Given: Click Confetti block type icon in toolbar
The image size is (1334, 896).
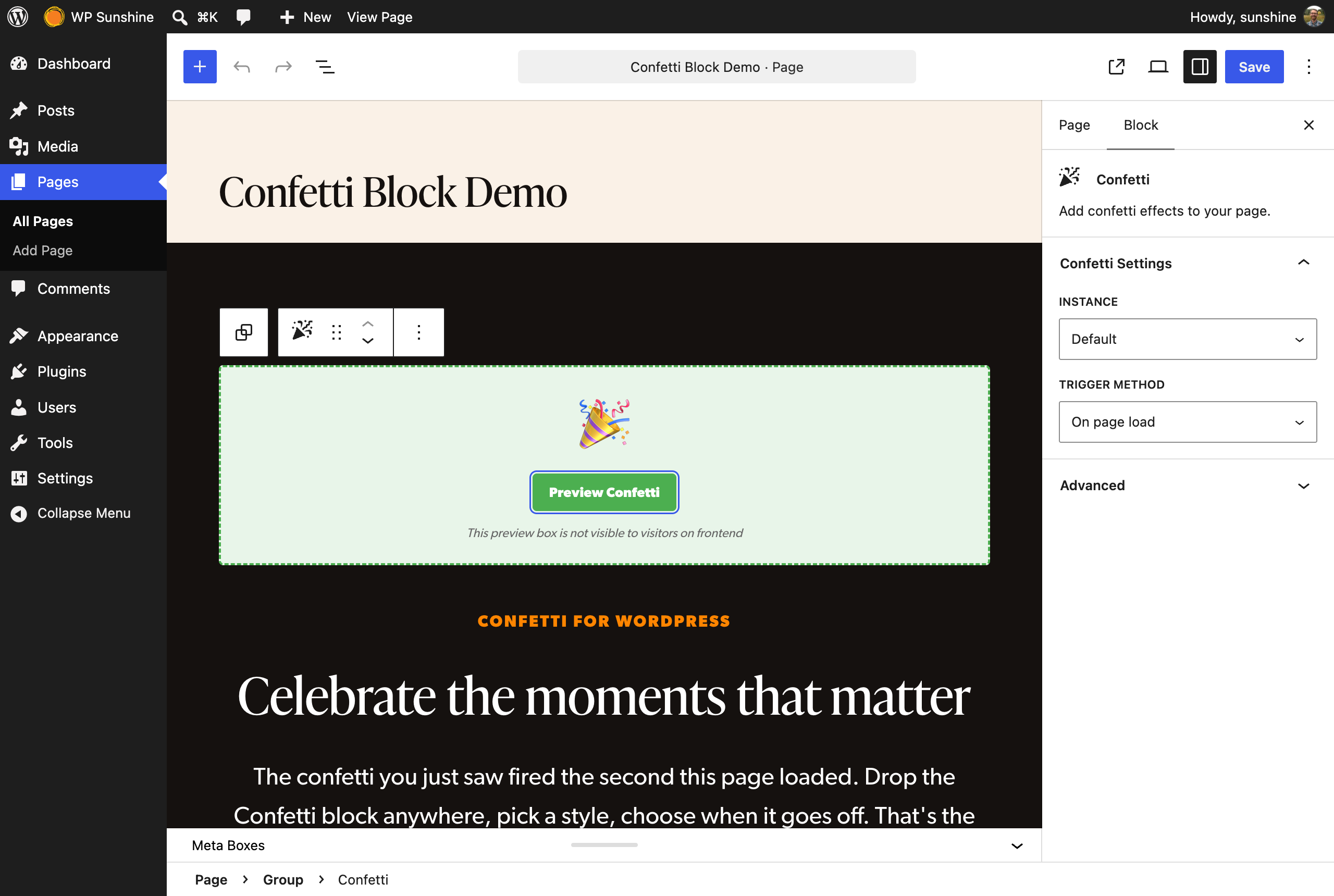Looking at the screenshot, I should click(x=302, y=331).
